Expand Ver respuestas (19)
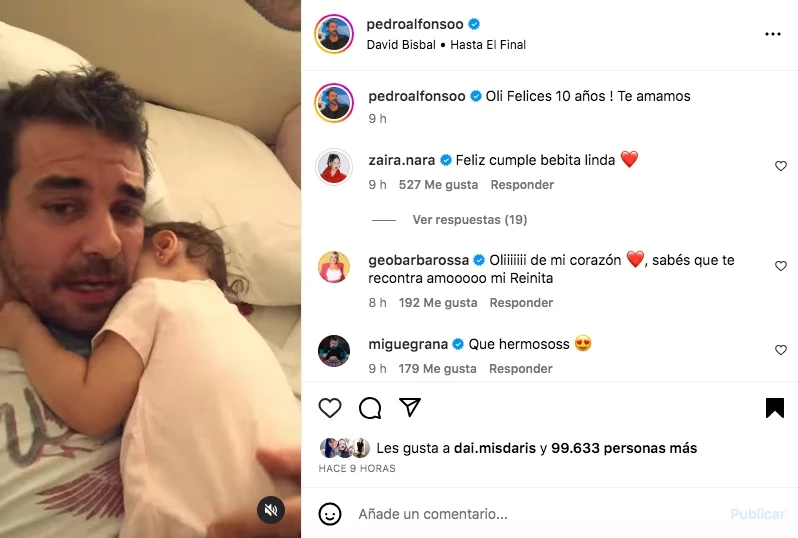The image size is (798, 538). pos(469,220)
